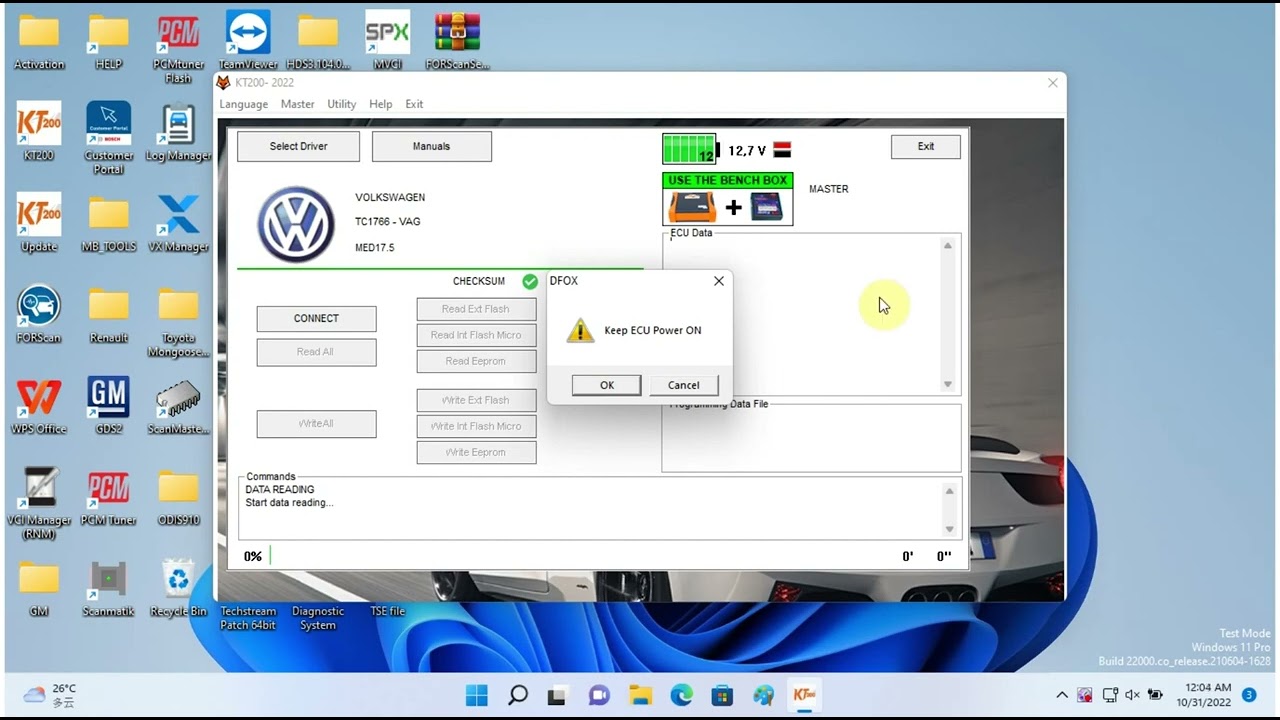1280x720 pixels.
Task: Open the Utility menu
Action: point(342,104)
